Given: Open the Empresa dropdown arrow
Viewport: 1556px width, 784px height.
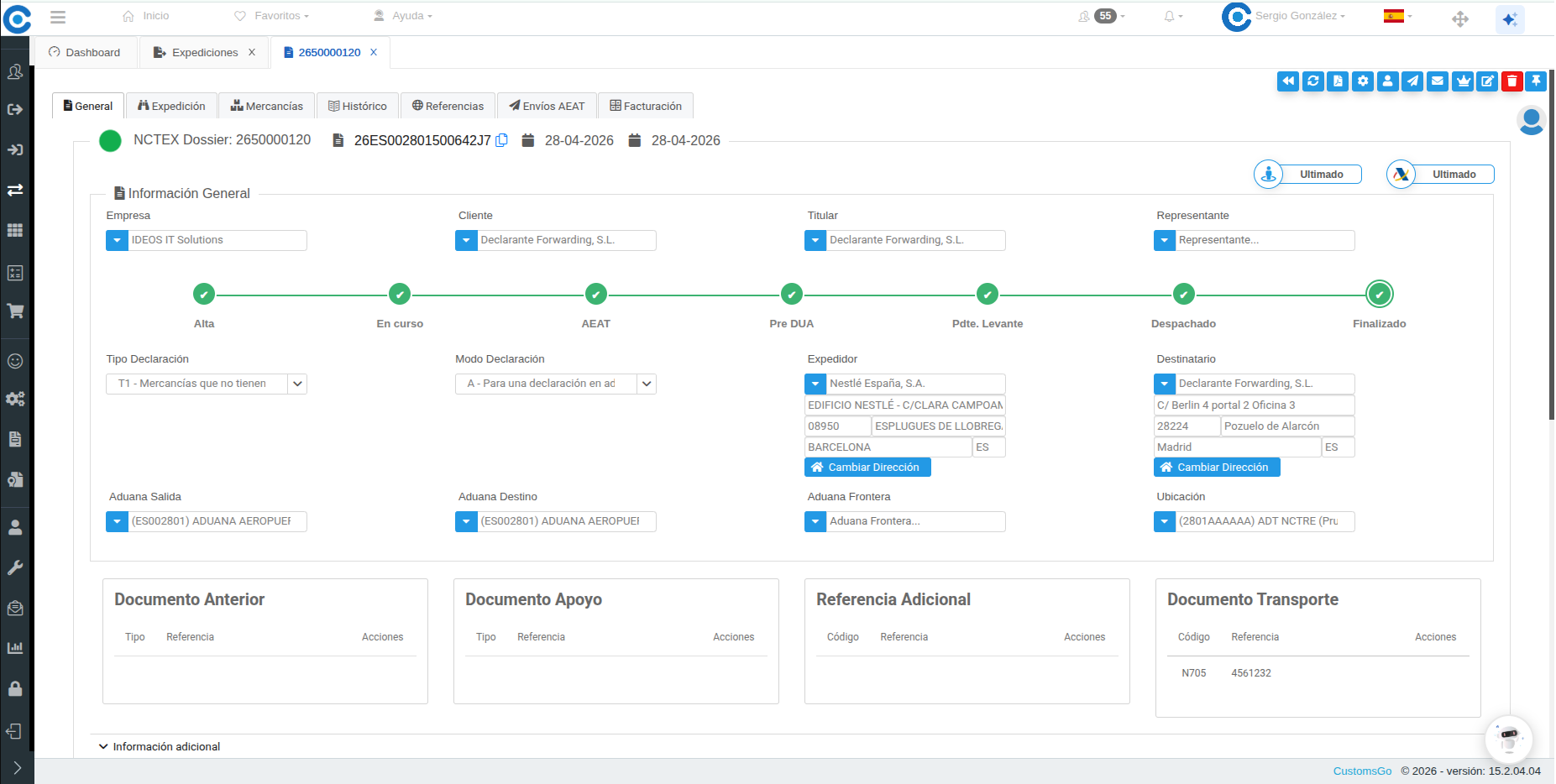Looking at the screenshot, I should click(x=117, y=240).
